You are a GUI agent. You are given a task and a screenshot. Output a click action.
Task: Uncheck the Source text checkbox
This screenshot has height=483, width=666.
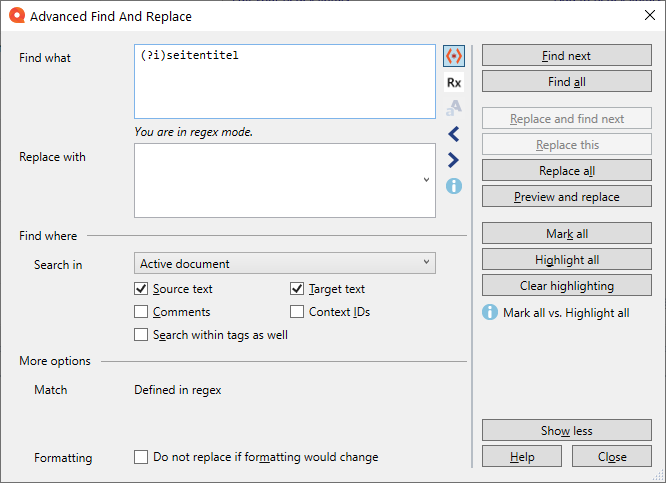pos(142,289)
